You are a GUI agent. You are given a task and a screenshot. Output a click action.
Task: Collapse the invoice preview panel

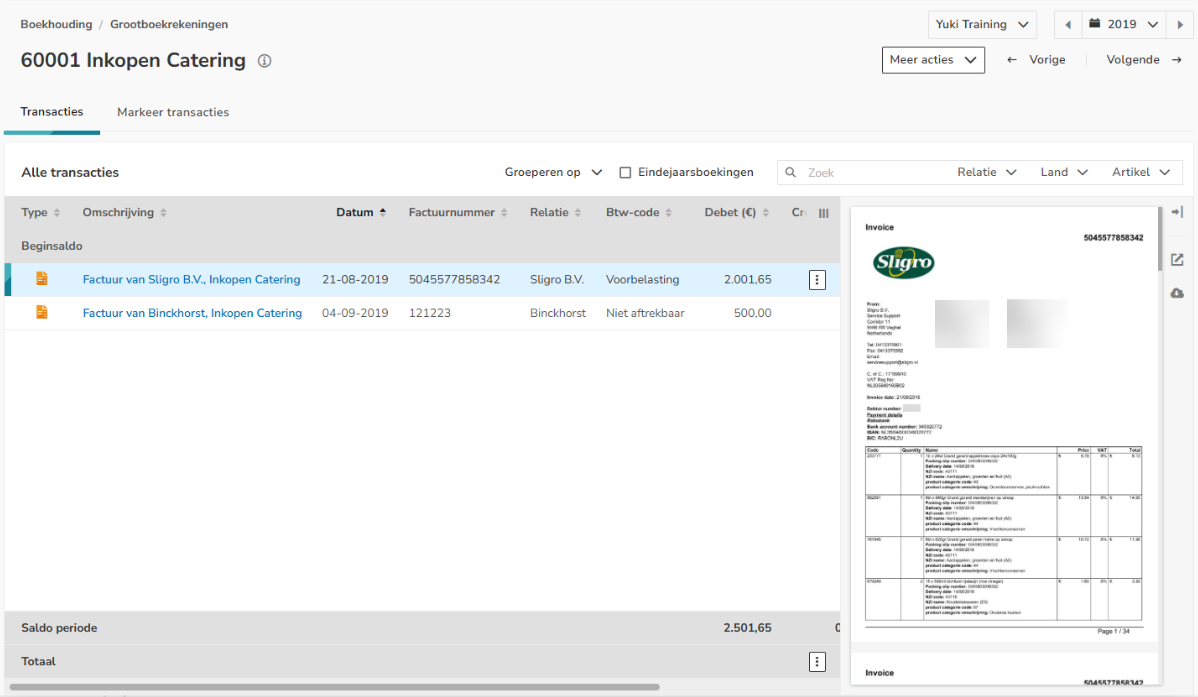pos(1177,212)
